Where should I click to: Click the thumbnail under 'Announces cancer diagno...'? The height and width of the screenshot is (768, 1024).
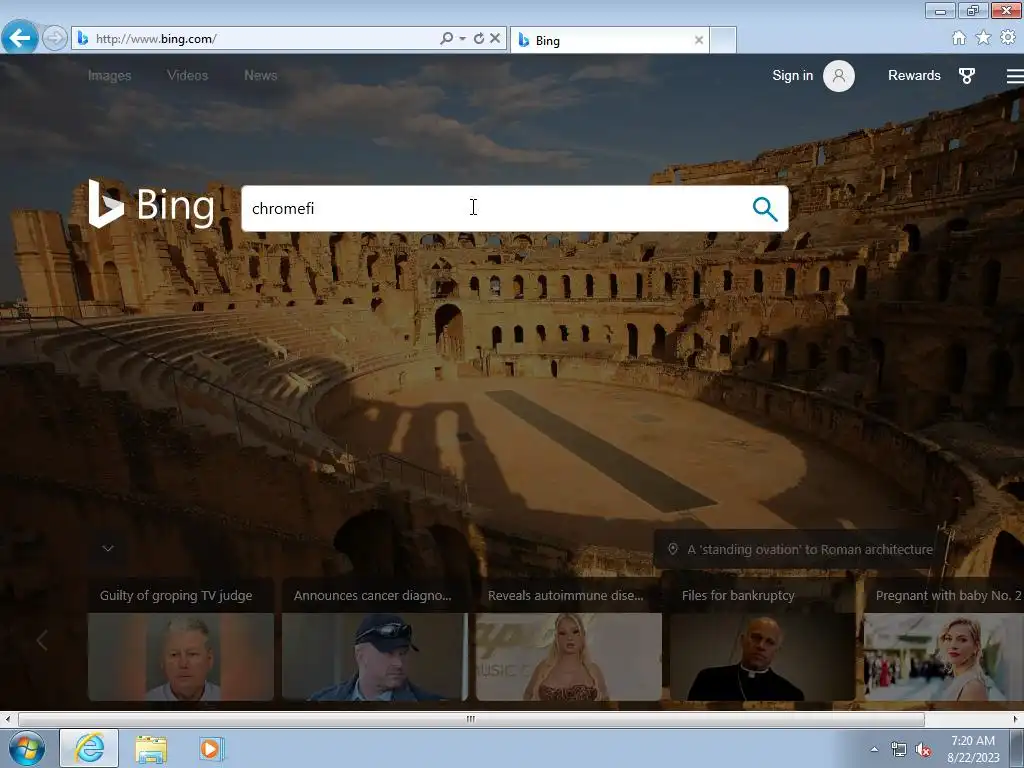[x=375, y=656]
